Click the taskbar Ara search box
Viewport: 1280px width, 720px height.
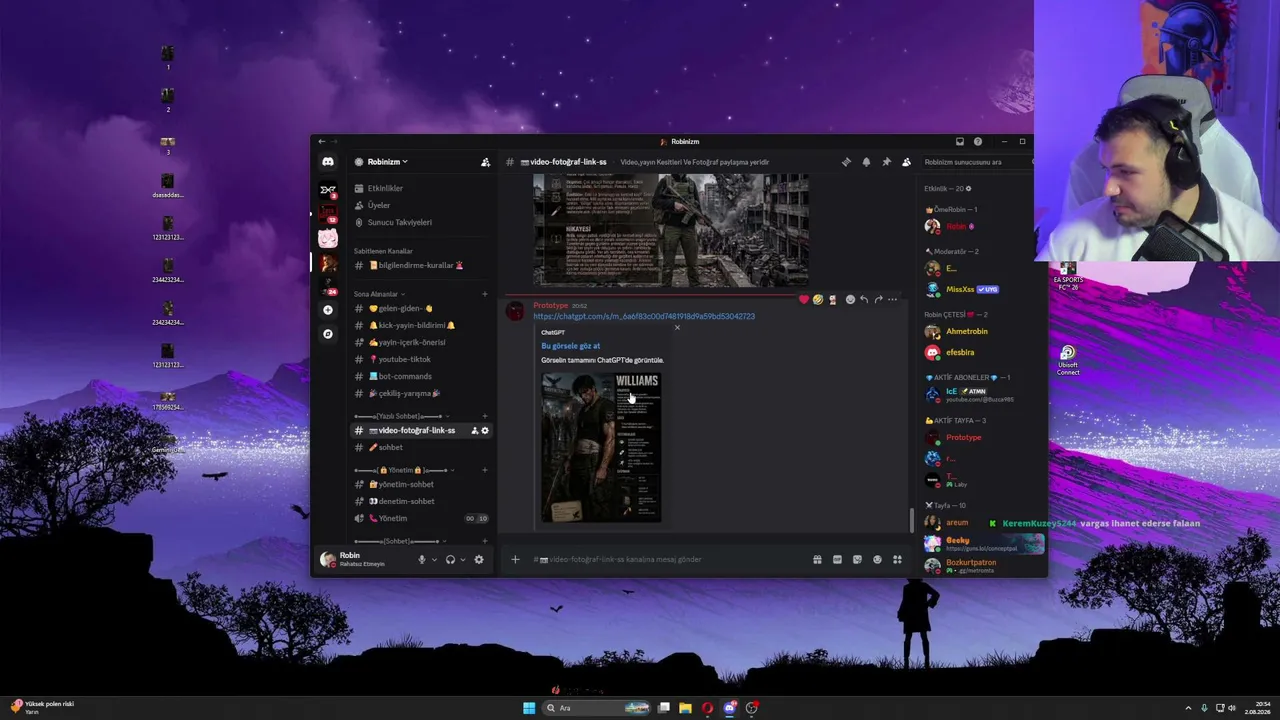tap(598, 708)
